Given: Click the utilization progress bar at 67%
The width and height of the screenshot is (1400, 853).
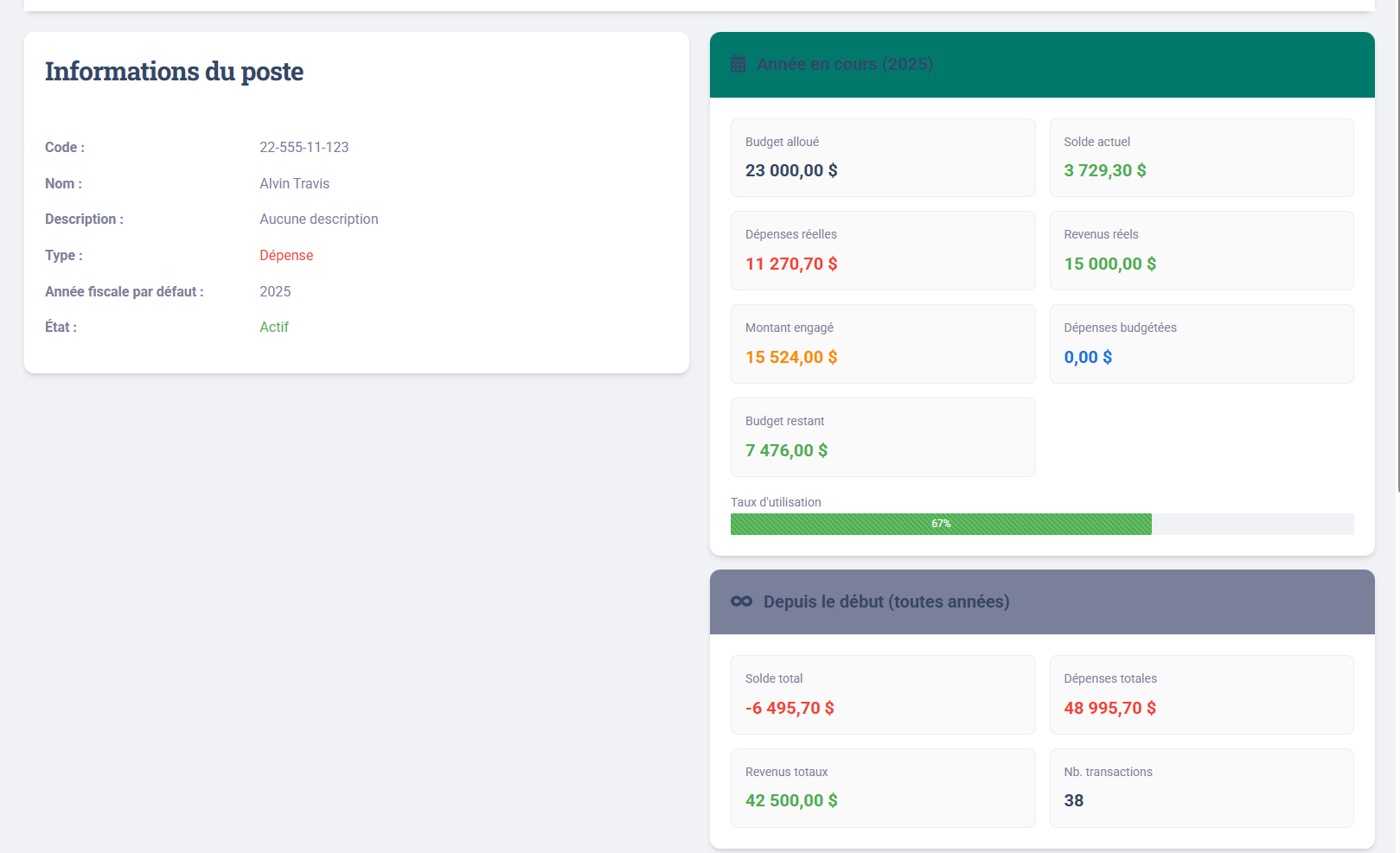Looking at the screenshot, I should tap(941, 524).
